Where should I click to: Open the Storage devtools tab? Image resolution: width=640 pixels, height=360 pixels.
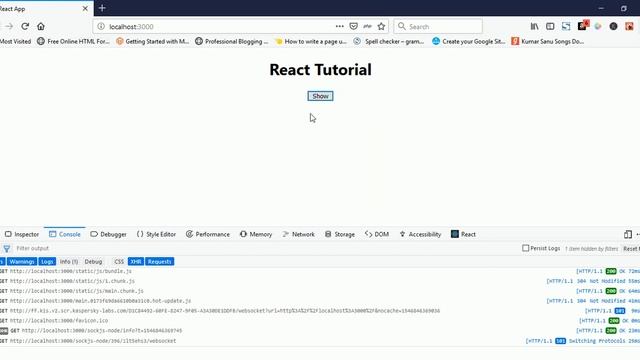click(x=340, y=234)
